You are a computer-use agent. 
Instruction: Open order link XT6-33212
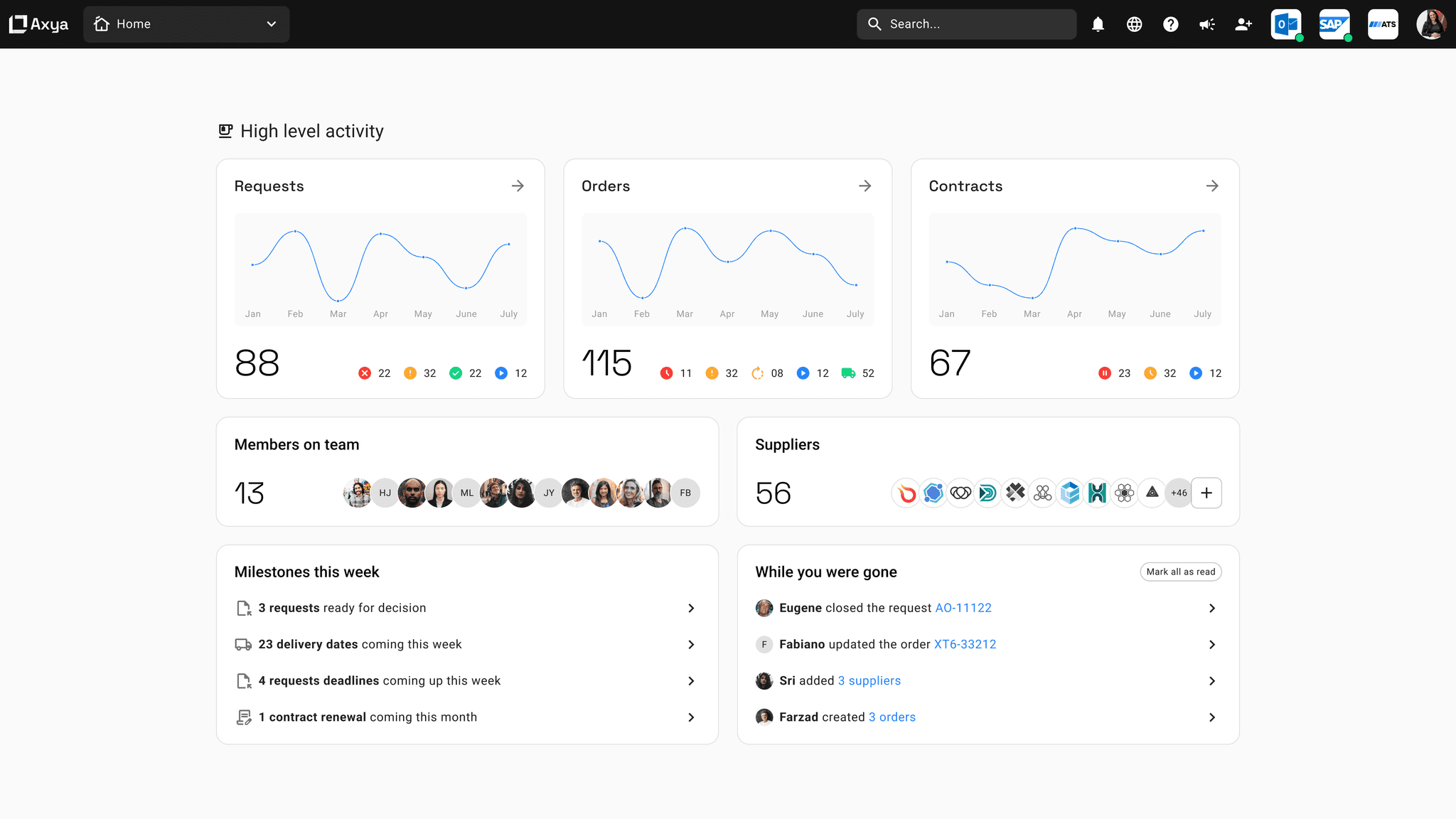(965, 644)
